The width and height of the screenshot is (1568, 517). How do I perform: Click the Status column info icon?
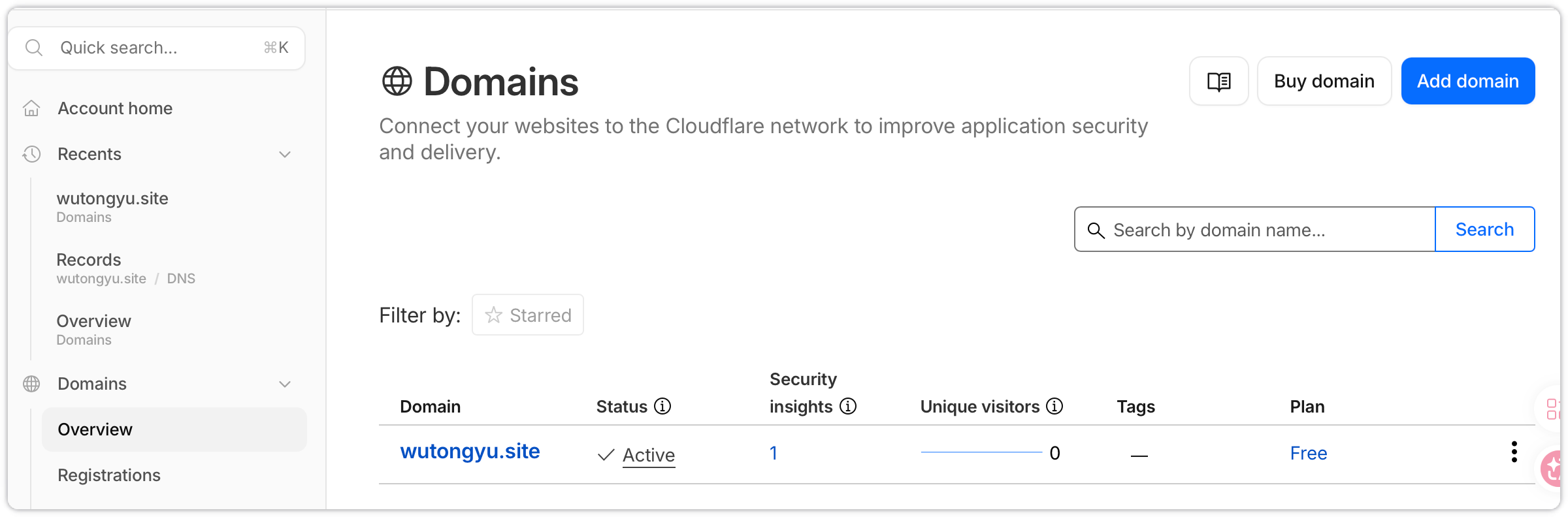(x=662, y=406)
